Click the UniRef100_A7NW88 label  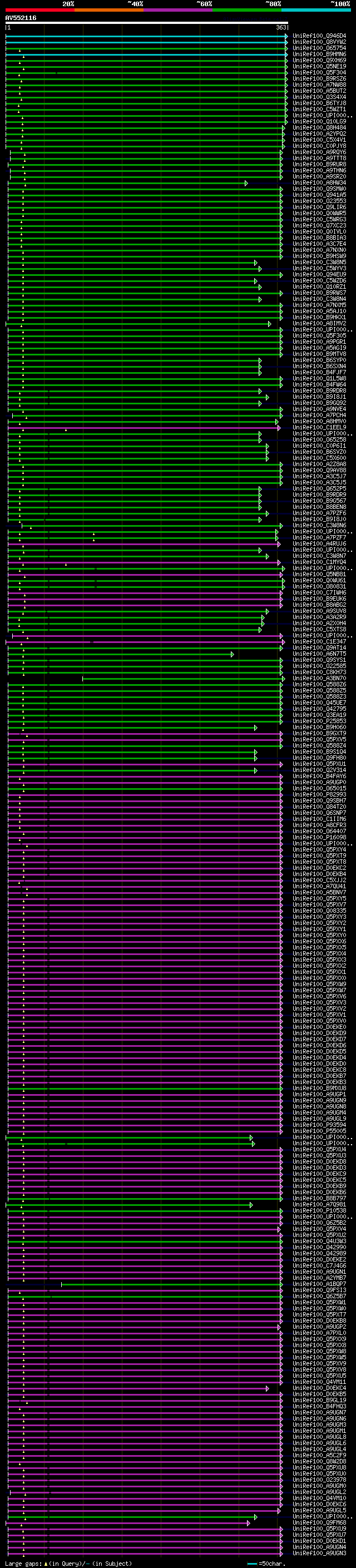pos(319,85)
